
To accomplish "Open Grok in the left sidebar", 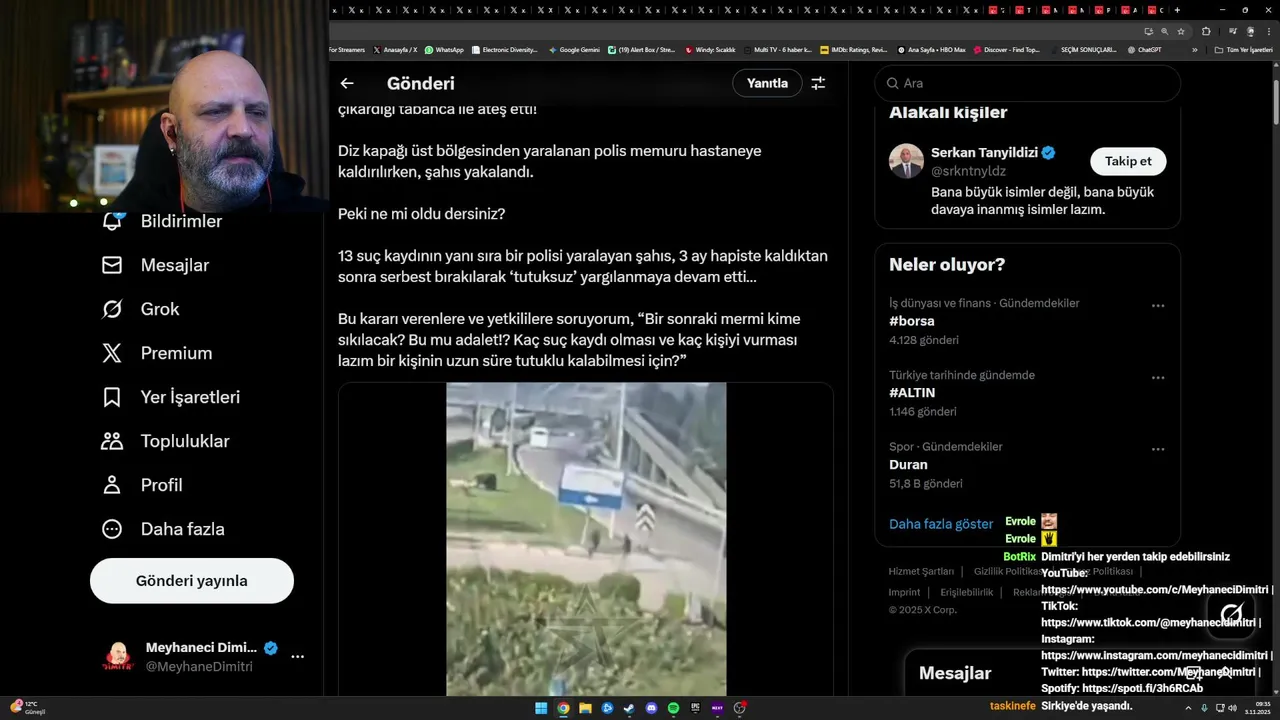I will (x=141, y=309).
